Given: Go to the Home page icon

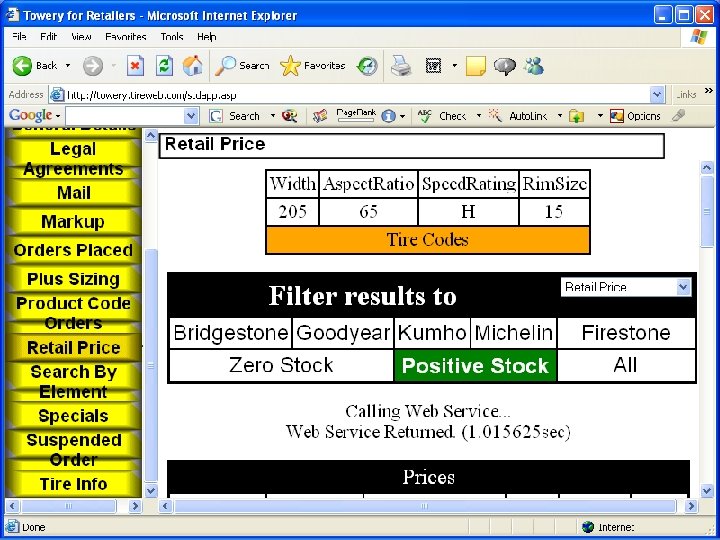Looking at the screenshot, I should coord(193,66).
